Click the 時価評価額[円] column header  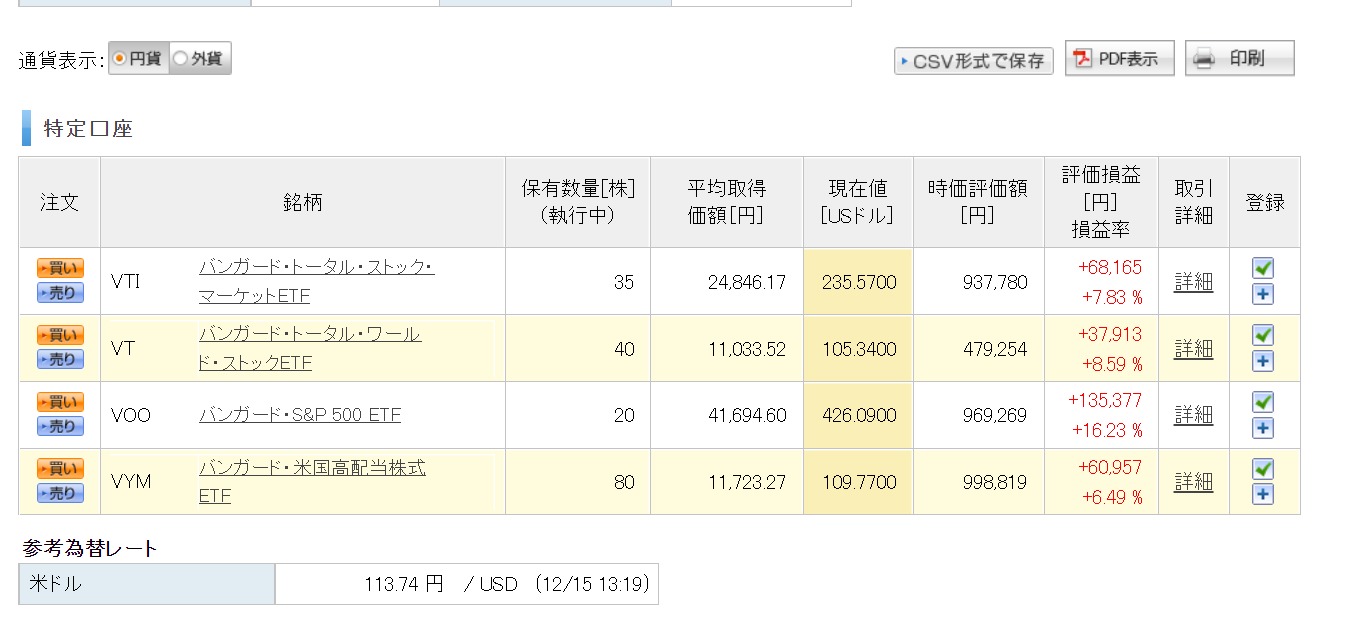pos(978,202)
